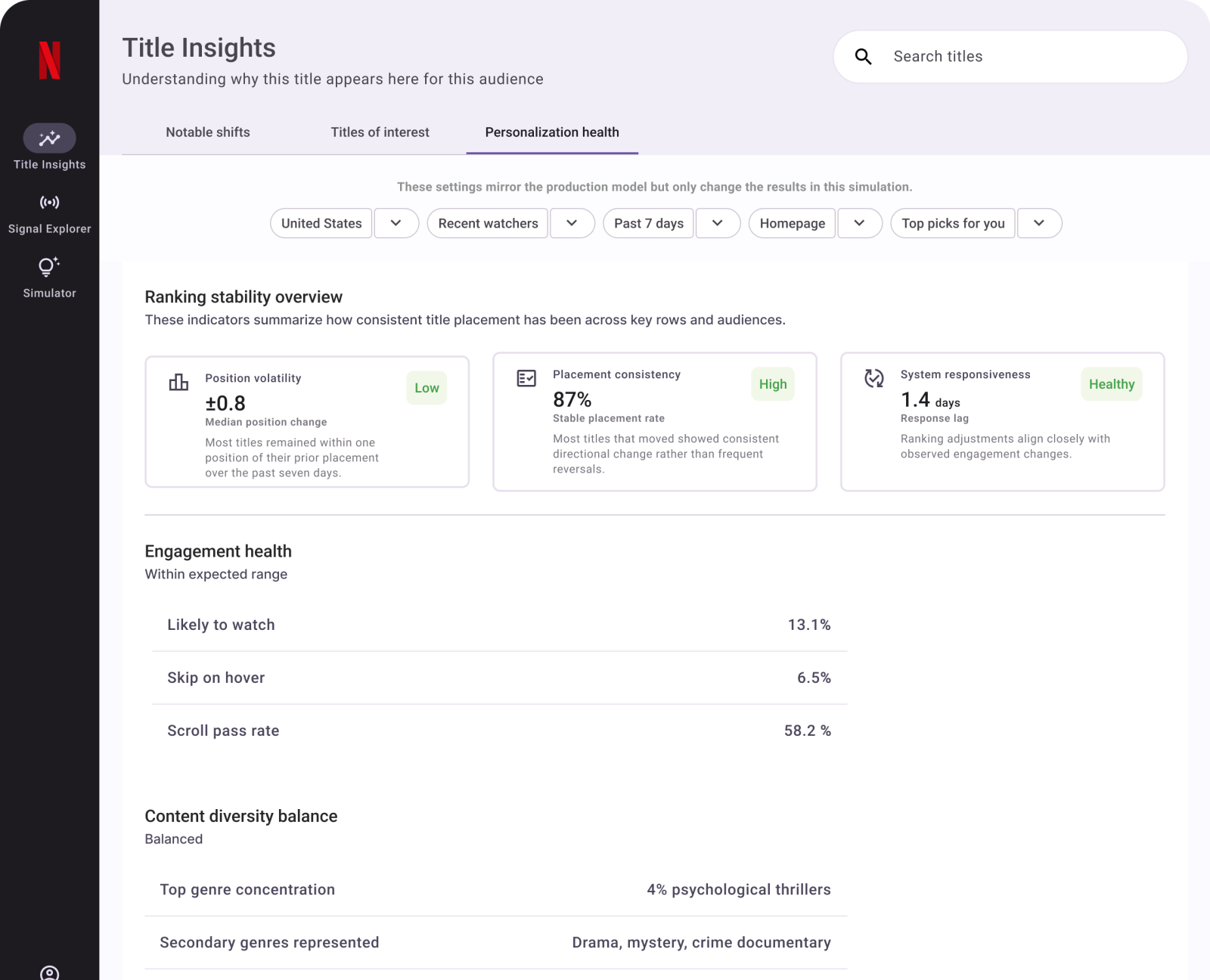The width and height of the screenshot is (1210, 980).
Task: Click the Netflix logo in sidebar
Action: (49, 60)
